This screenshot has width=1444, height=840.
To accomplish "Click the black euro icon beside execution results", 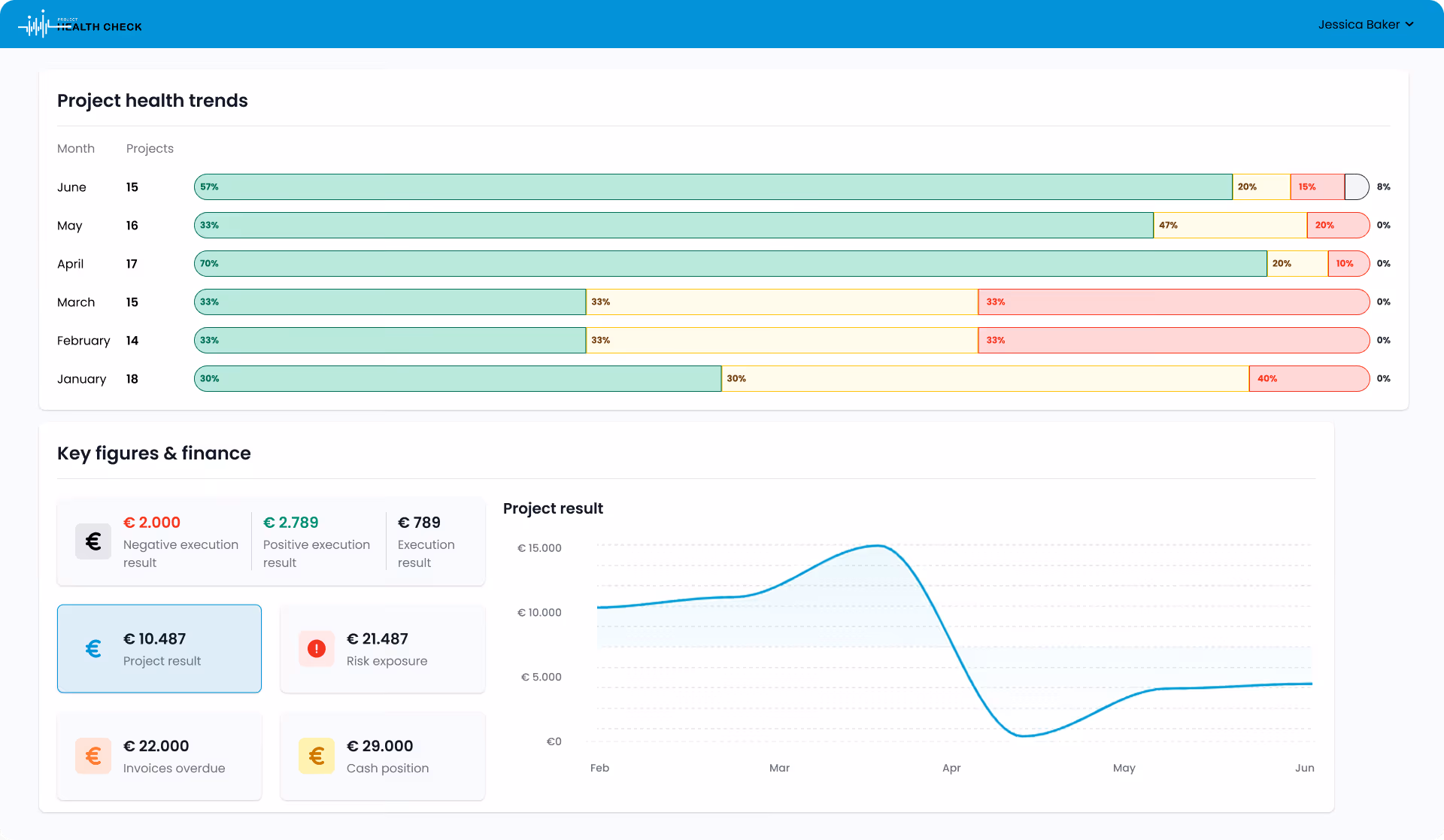I will [93, 541].
